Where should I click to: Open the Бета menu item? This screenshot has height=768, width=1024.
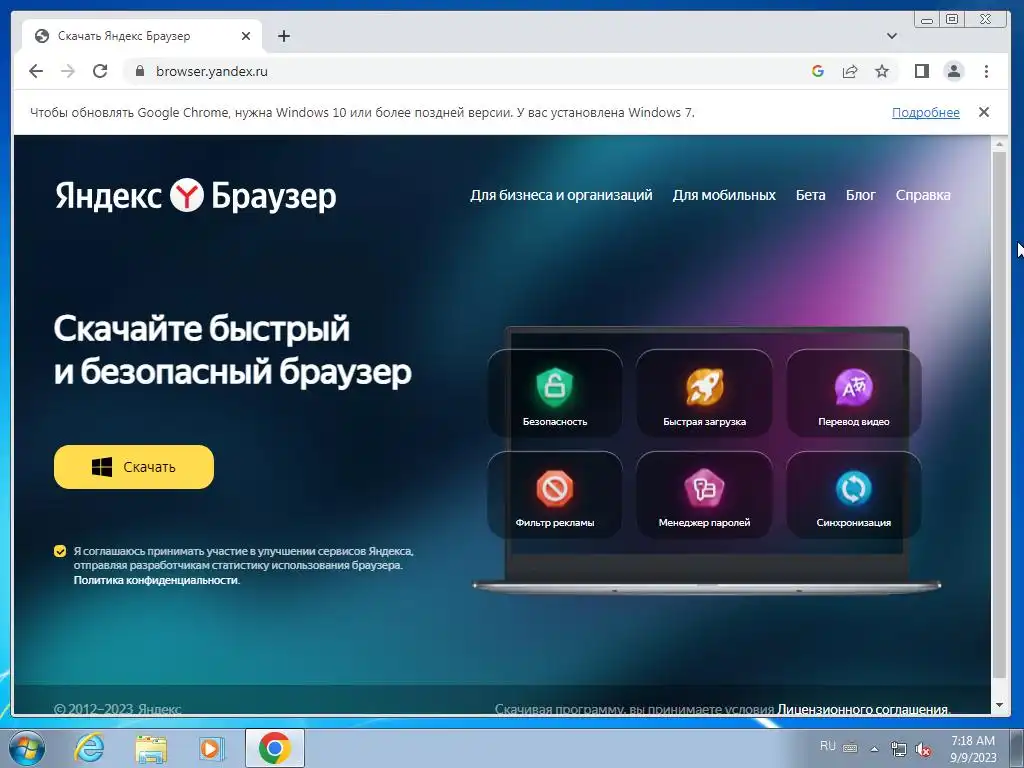click(810, 195)
